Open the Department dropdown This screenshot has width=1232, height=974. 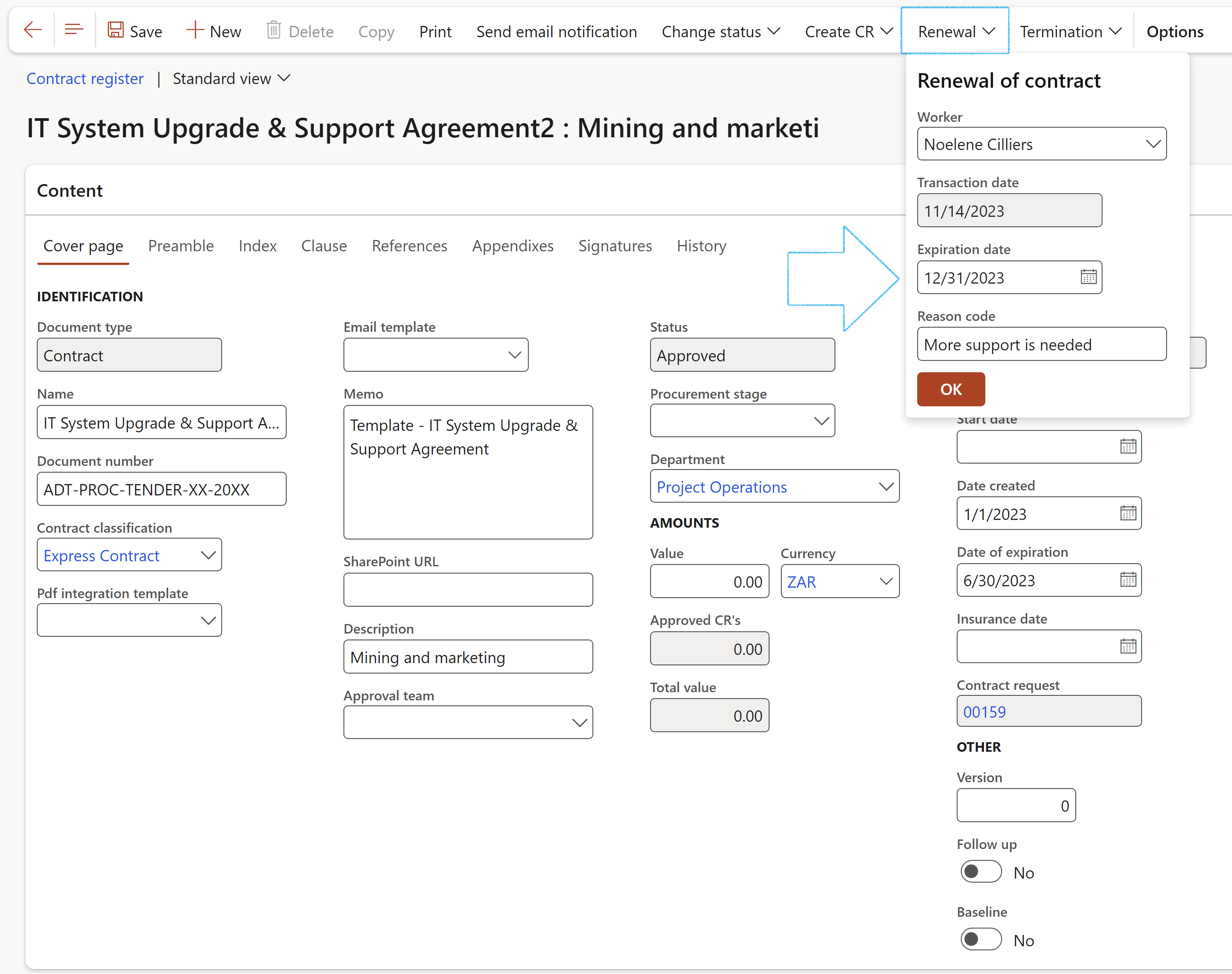885,486
